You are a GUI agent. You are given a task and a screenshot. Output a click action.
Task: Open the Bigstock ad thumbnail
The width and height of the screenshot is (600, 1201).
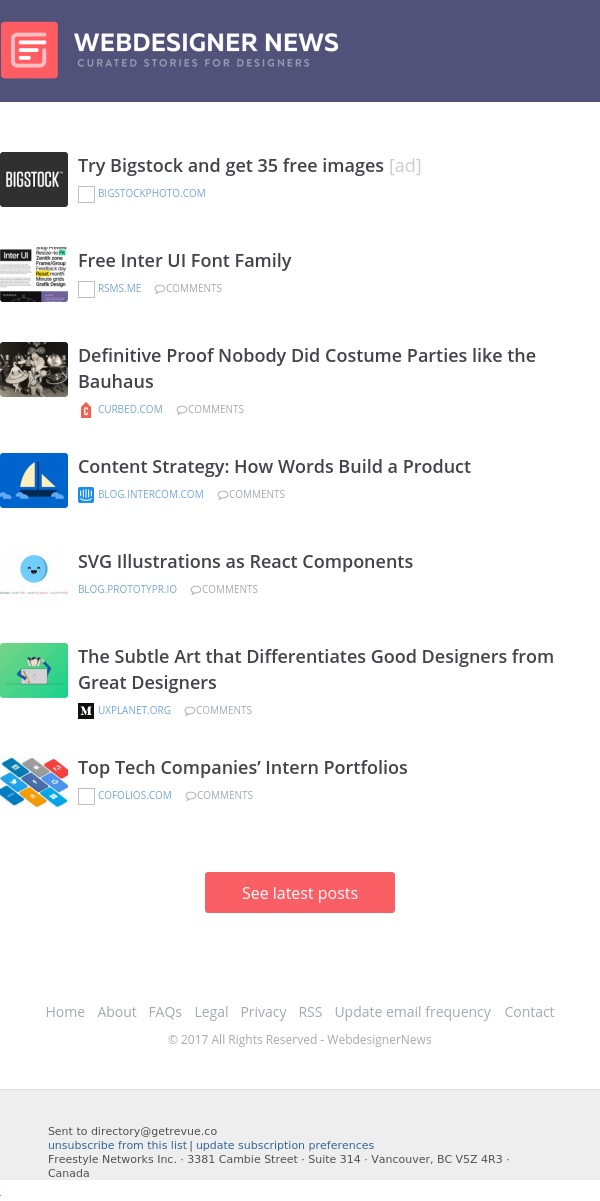point(34,180)
